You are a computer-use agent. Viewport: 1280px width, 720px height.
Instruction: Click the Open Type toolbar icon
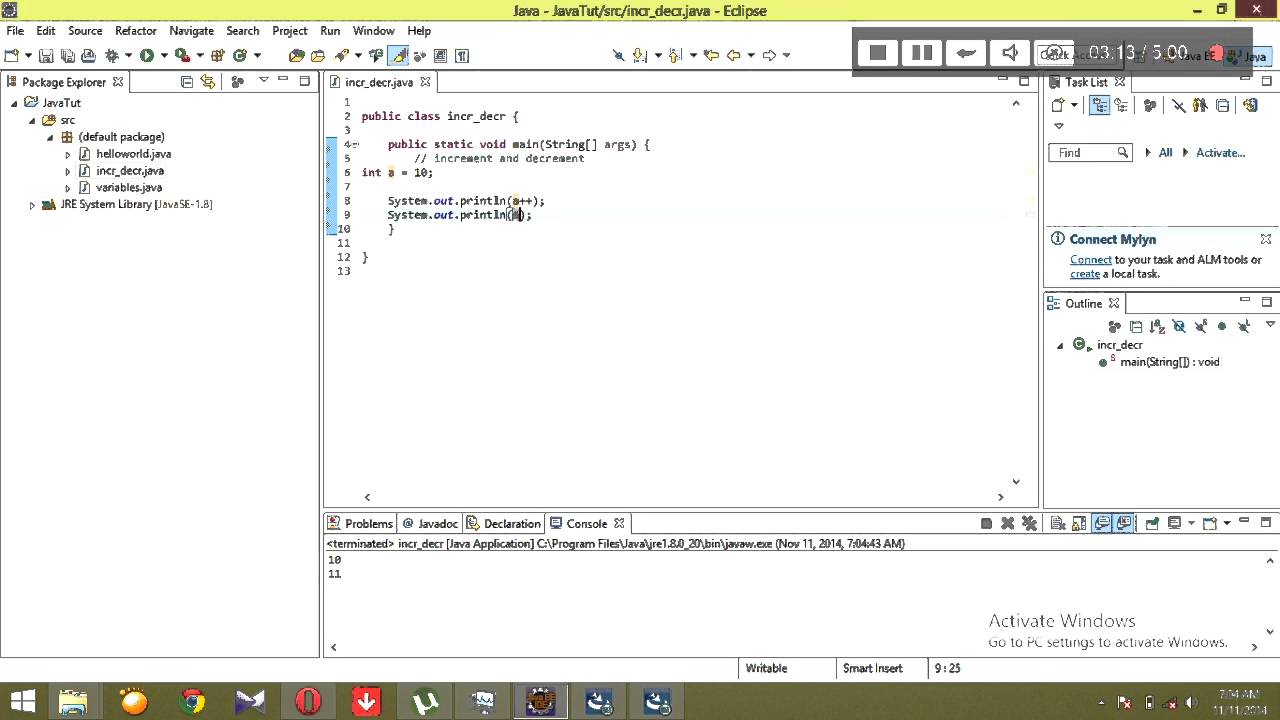click(296, 55)
